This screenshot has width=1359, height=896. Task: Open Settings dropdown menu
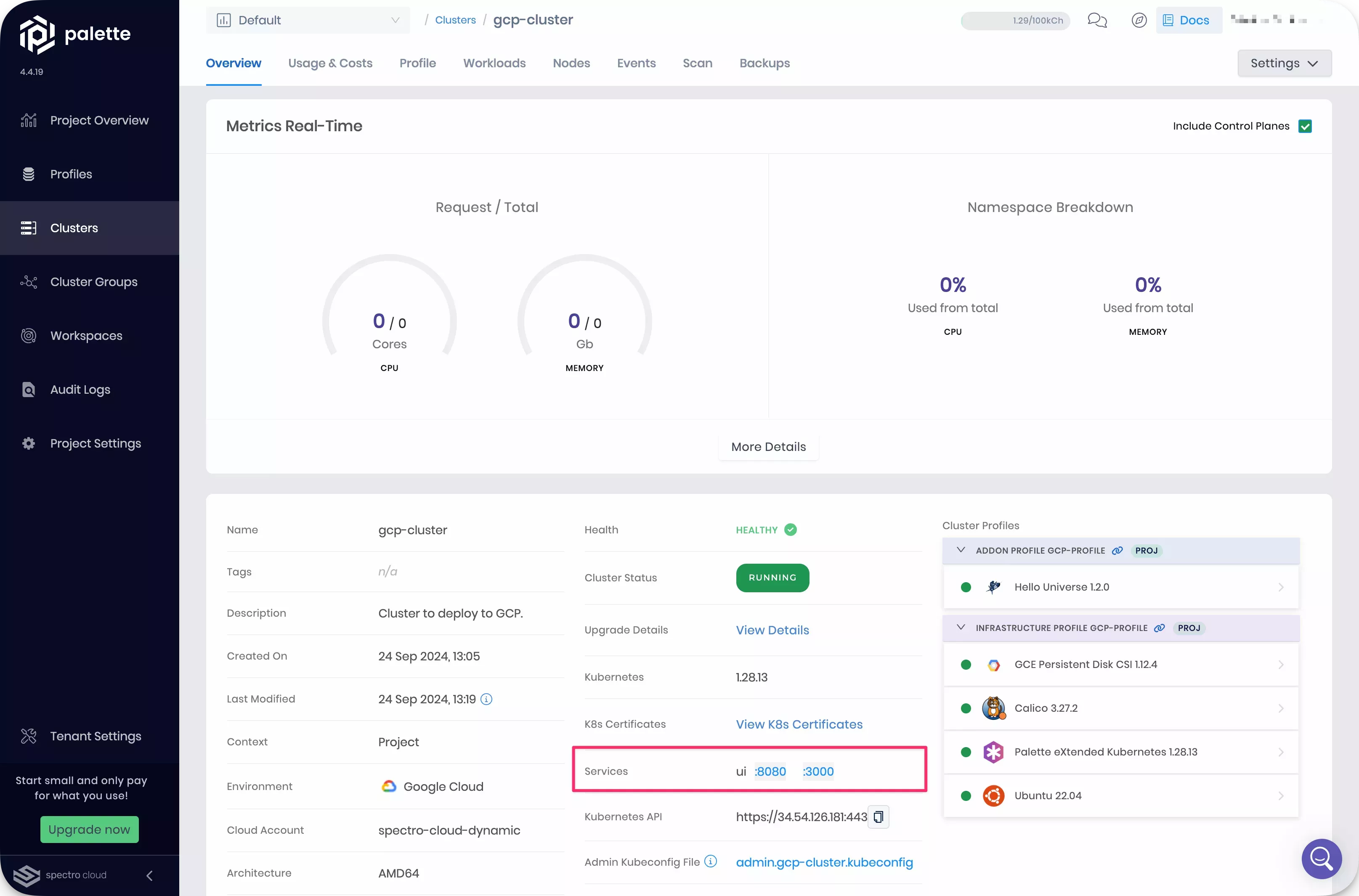[x=1284, y=63]
